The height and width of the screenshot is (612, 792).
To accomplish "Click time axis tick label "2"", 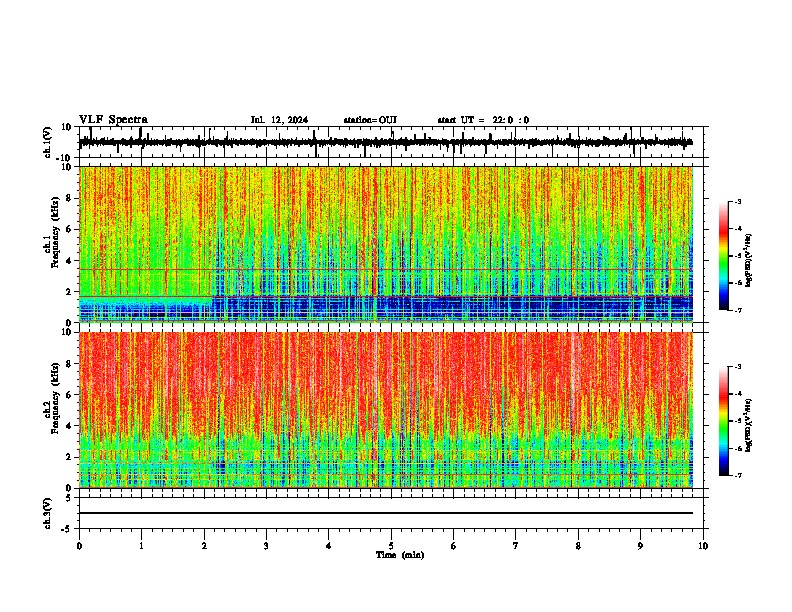I will click(204, 546).
